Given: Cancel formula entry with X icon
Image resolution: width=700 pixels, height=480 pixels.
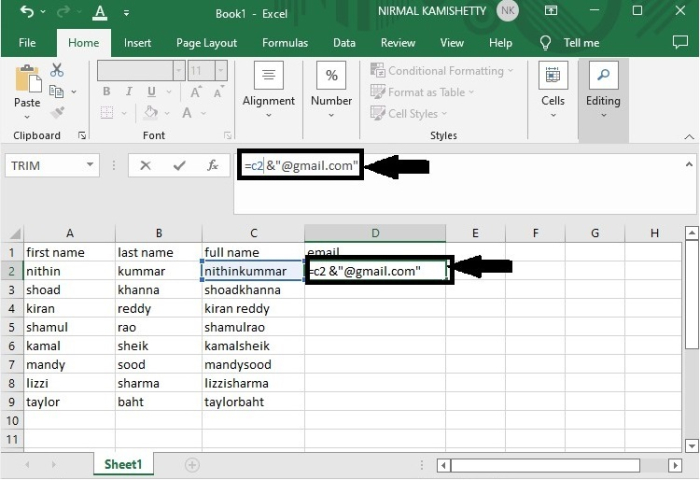Looking at the screenshot, I should [145, 166].
